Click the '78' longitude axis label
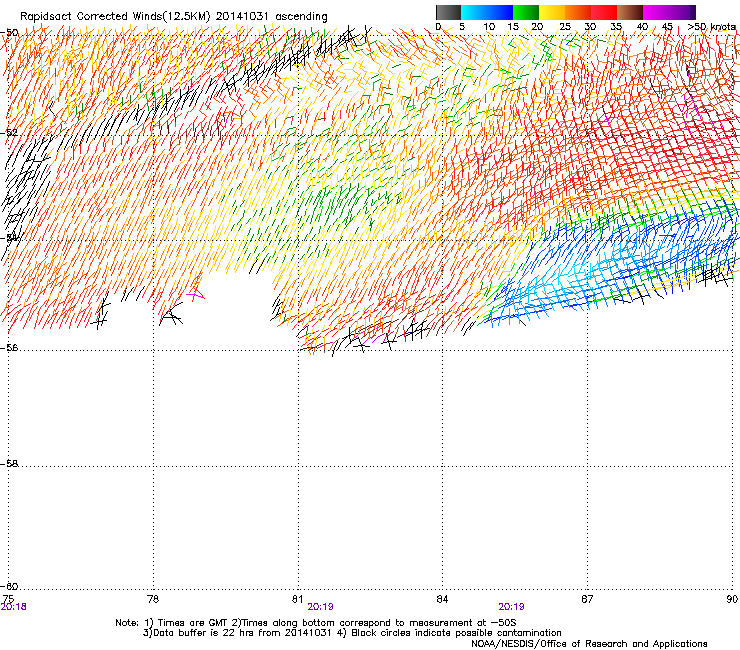The image size is (740, 650). [x=153, y=599]
